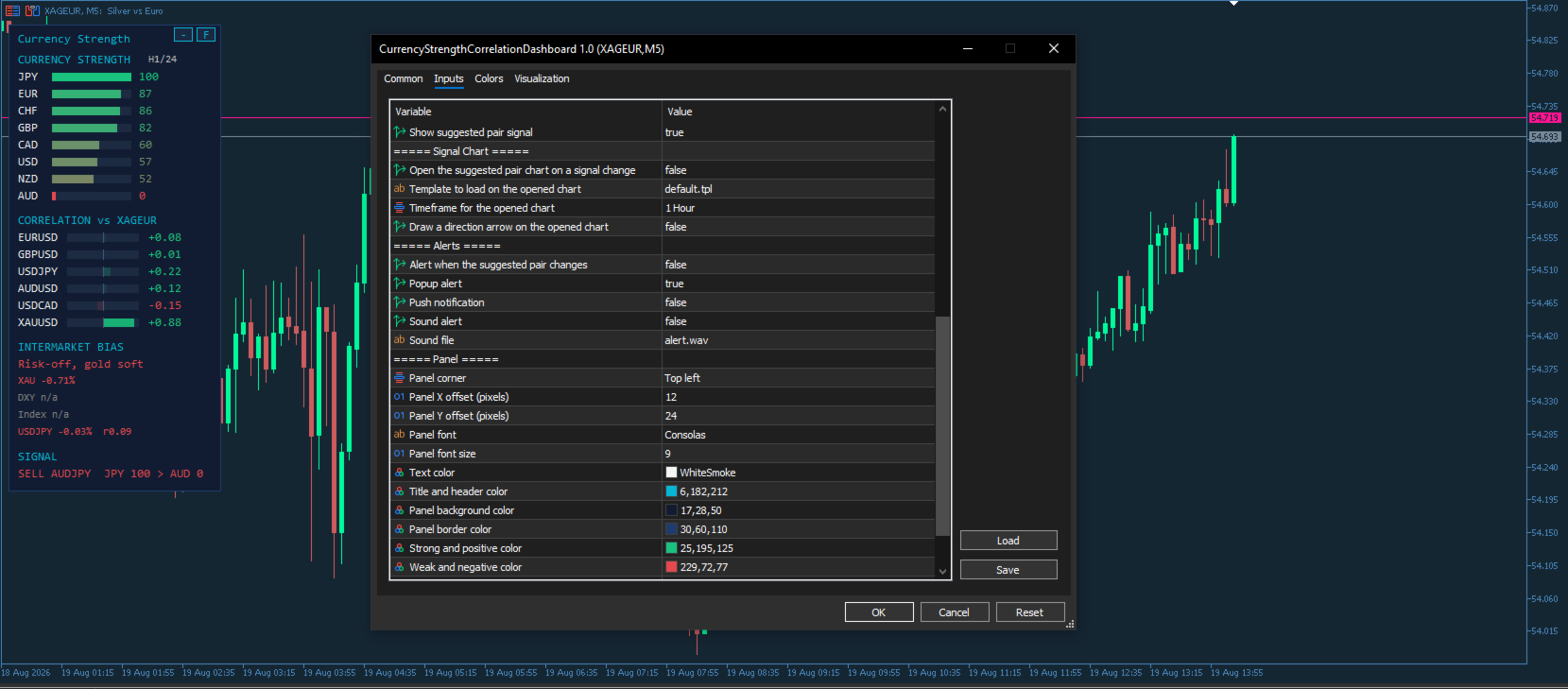Switch to the Common tab
Screen dimensions: 1568x689
404,78
